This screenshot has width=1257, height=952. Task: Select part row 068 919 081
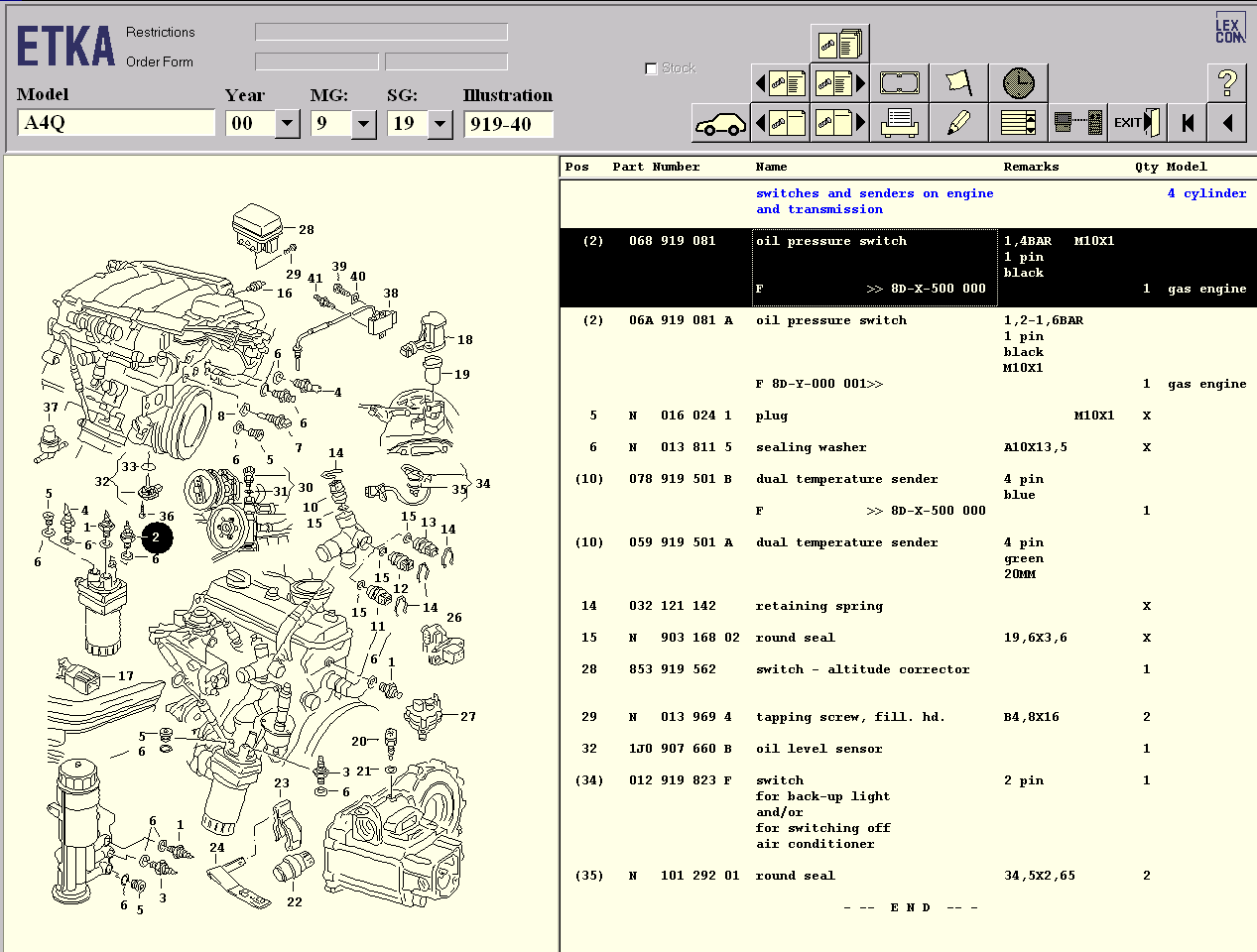pos(908,266)
